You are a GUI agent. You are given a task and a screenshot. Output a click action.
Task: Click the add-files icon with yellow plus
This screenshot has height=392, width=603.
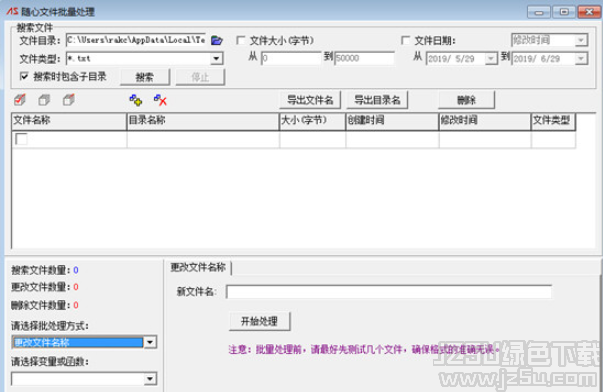pyautogui.click(x=135, y=100)
